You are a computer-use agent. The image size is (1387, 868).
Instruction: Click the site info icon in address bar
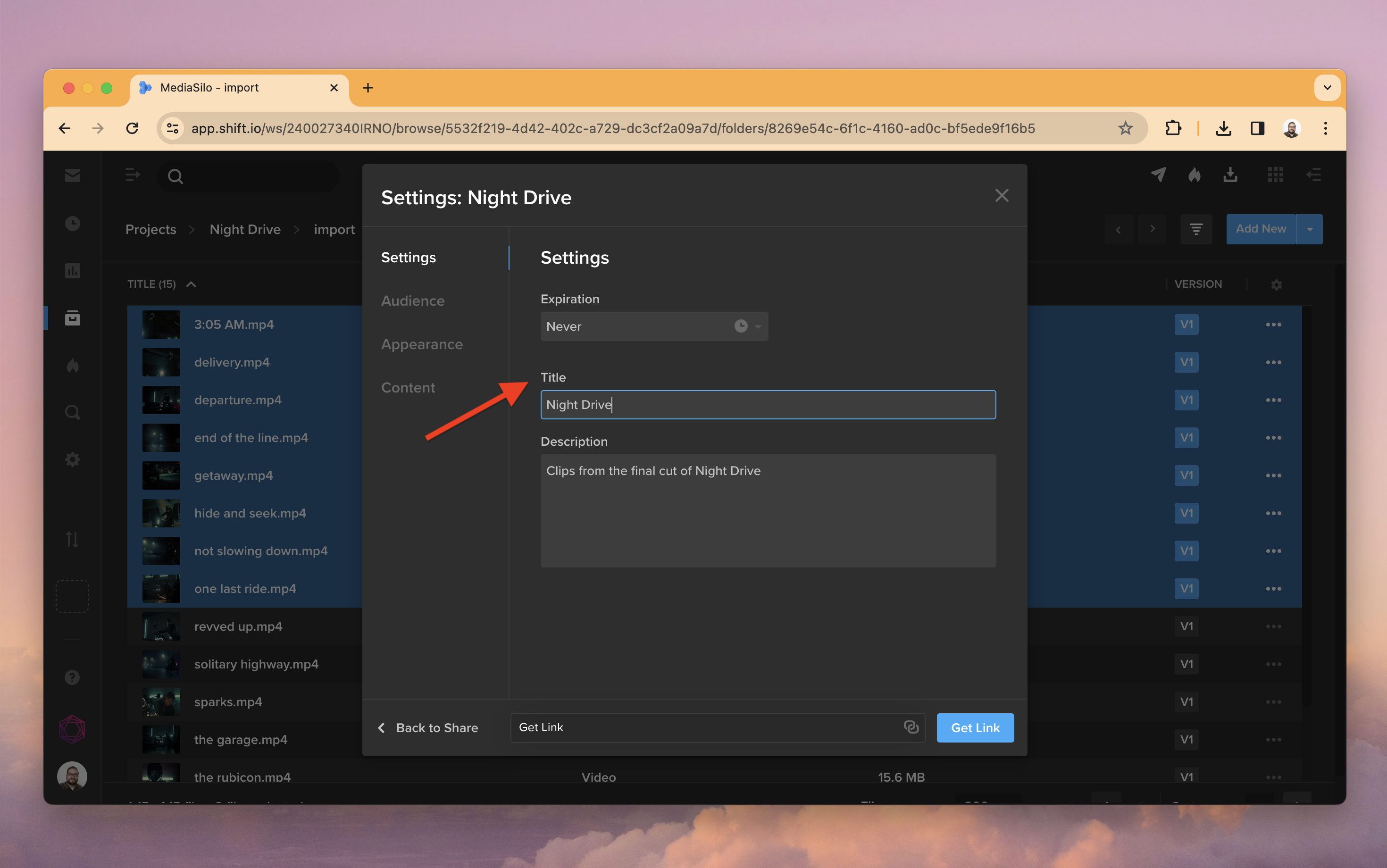click(172, 128)
